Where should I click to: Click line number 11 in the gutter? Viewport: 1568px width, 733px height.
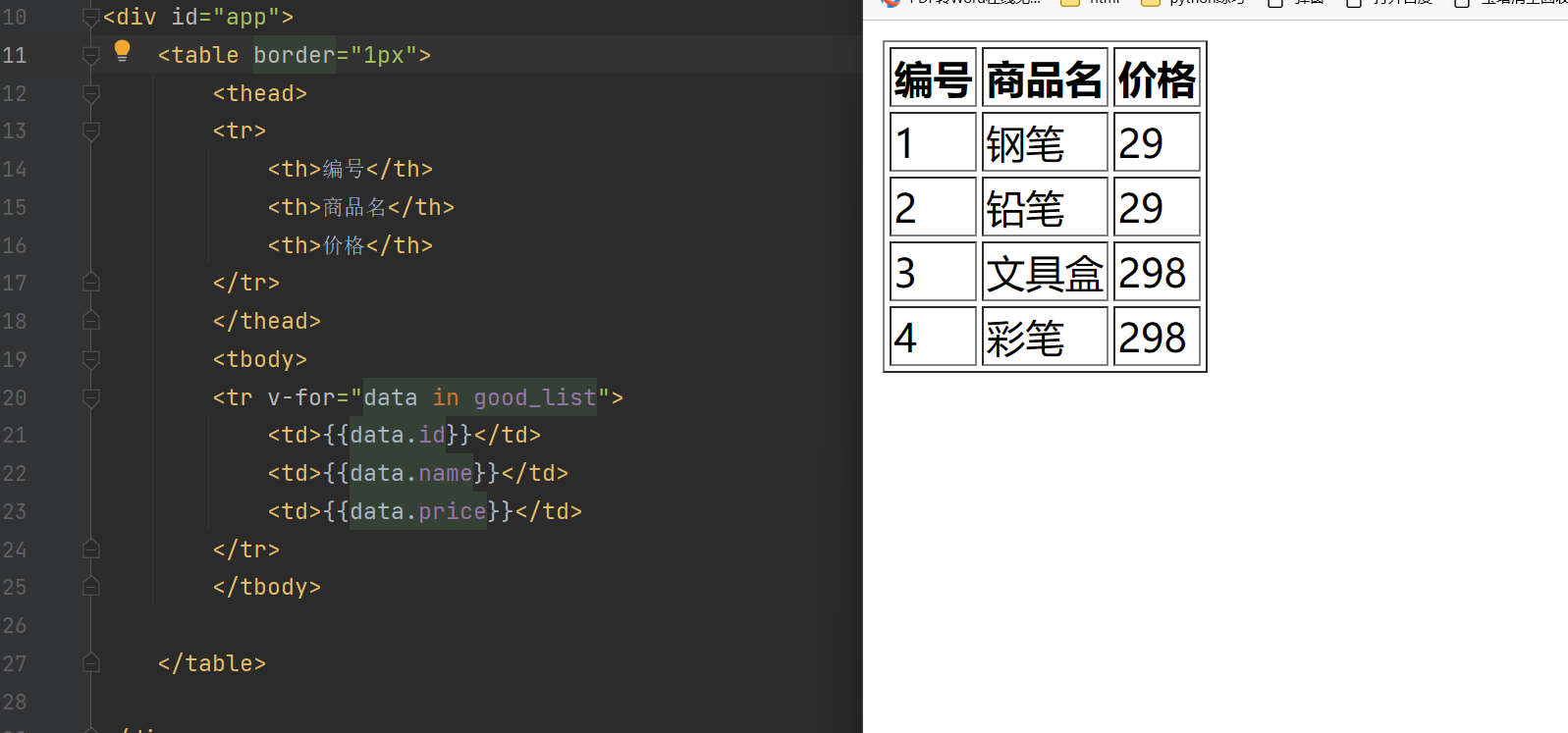(x=15, y=55)
